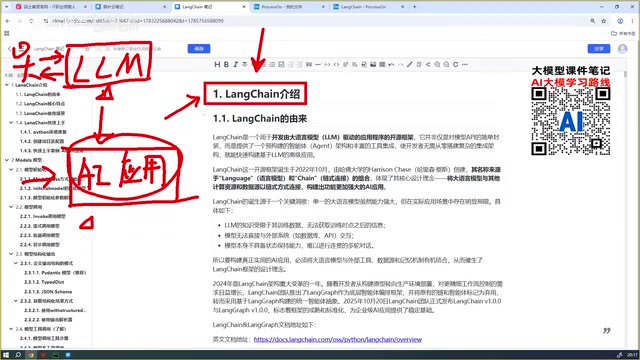Open outline item 2.2.1 invoke

42,216
